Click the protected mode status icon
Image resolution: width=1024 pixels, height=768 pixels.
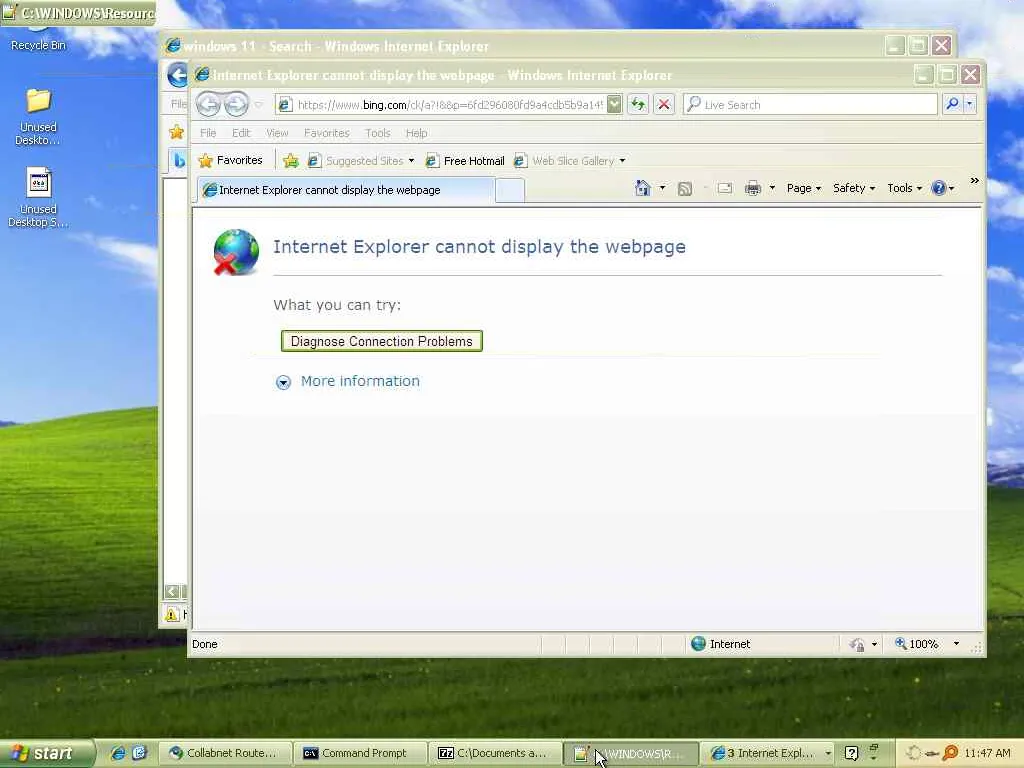(x=857, y=645)
